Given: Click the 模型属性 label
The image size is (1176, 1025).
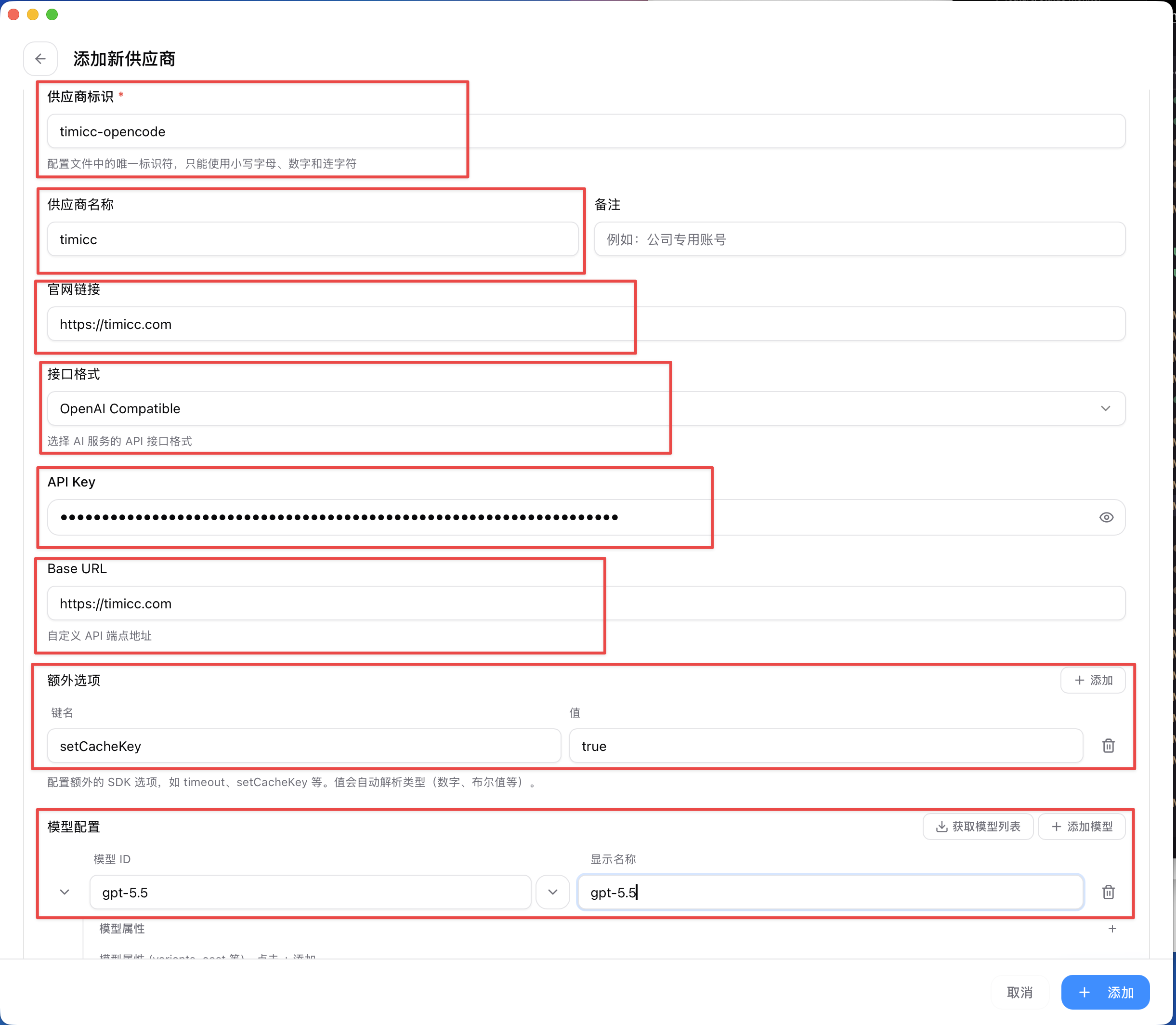Looking at the screenshot, I should point(122,929).
